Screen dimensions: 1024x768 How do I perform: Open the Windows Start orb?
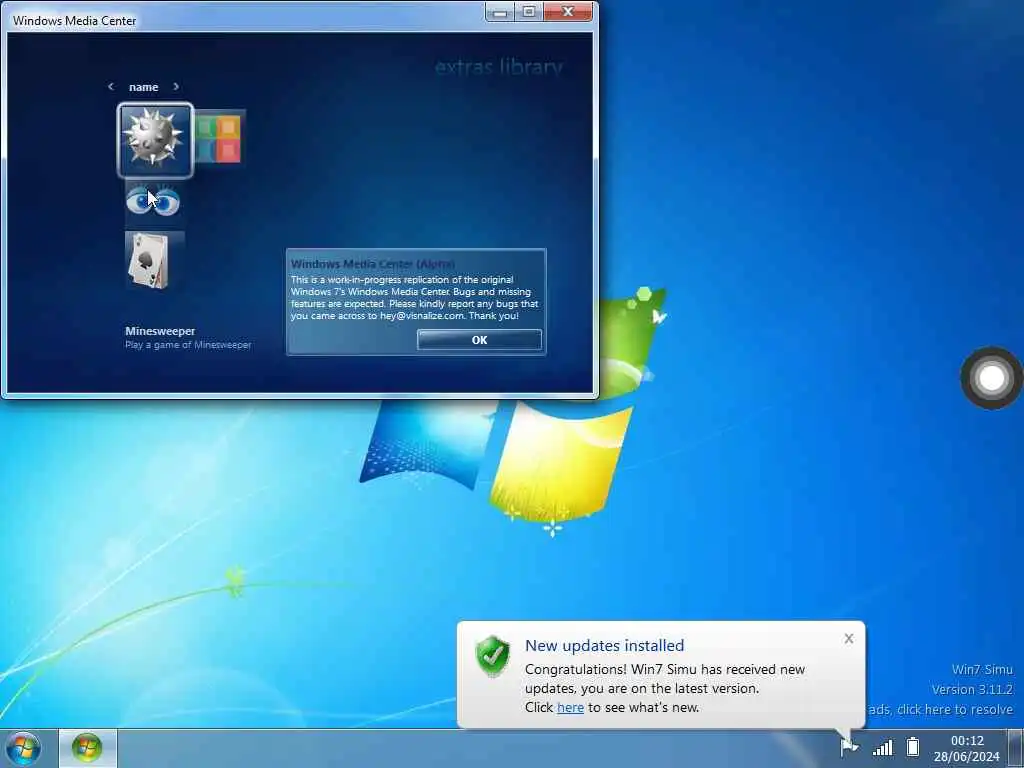coord(24,748)
